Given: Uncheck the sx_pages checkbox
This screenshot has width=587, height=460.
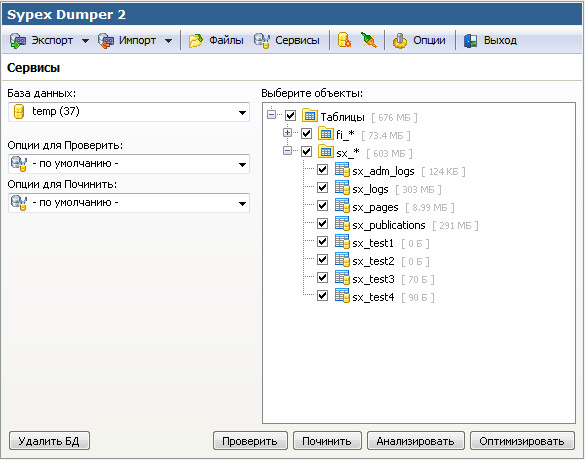Looking at the screenshot, I should click(x=322, y=205).
